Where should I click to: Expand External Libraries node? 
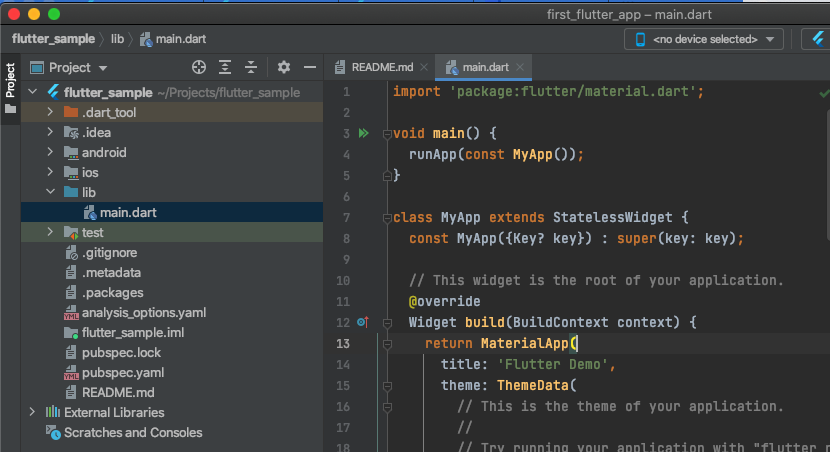[x=32, y=411]
